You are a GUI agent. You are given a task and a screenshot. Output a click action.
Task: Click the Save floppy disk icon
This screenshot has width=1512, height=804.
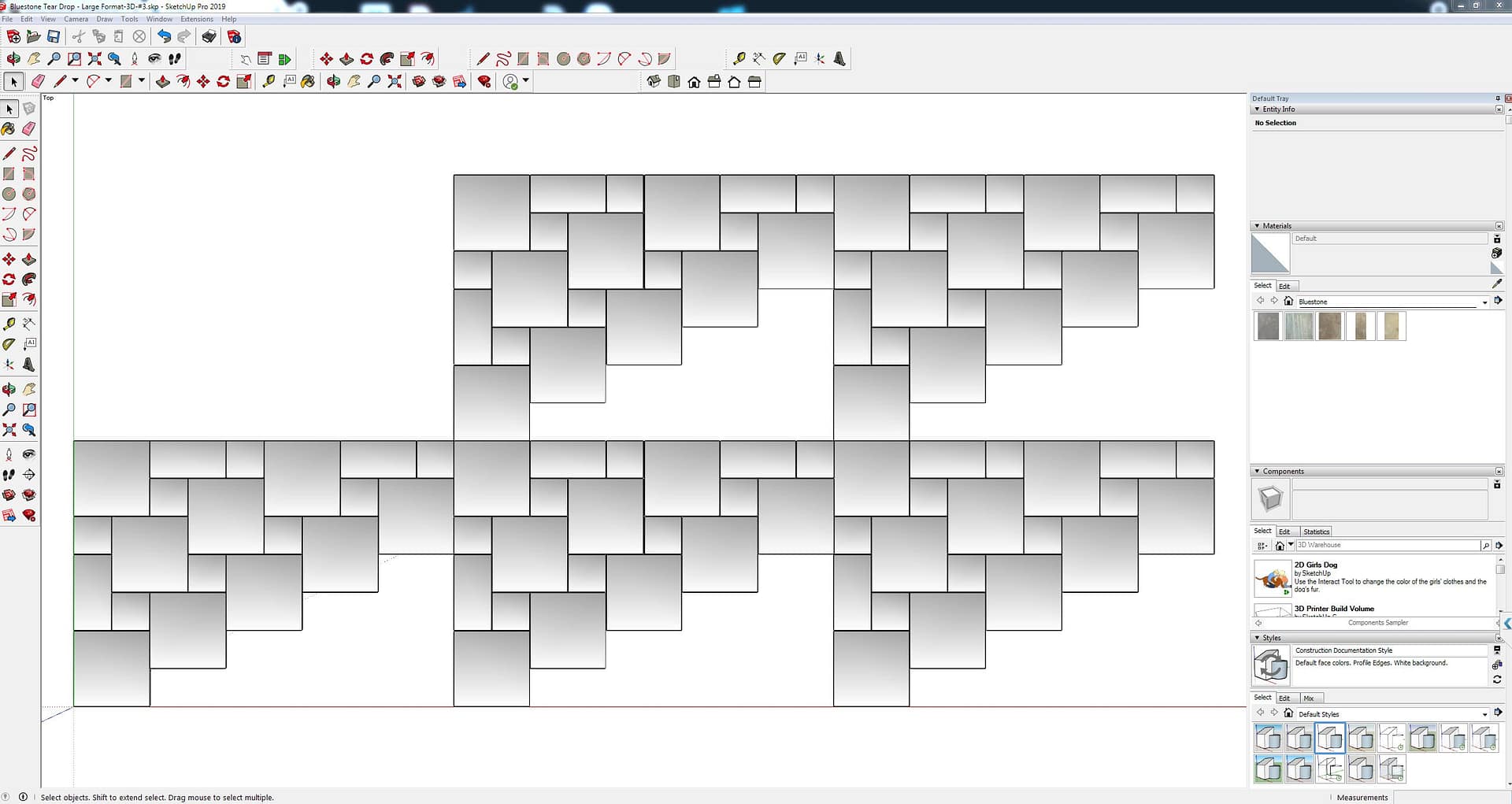54,36
